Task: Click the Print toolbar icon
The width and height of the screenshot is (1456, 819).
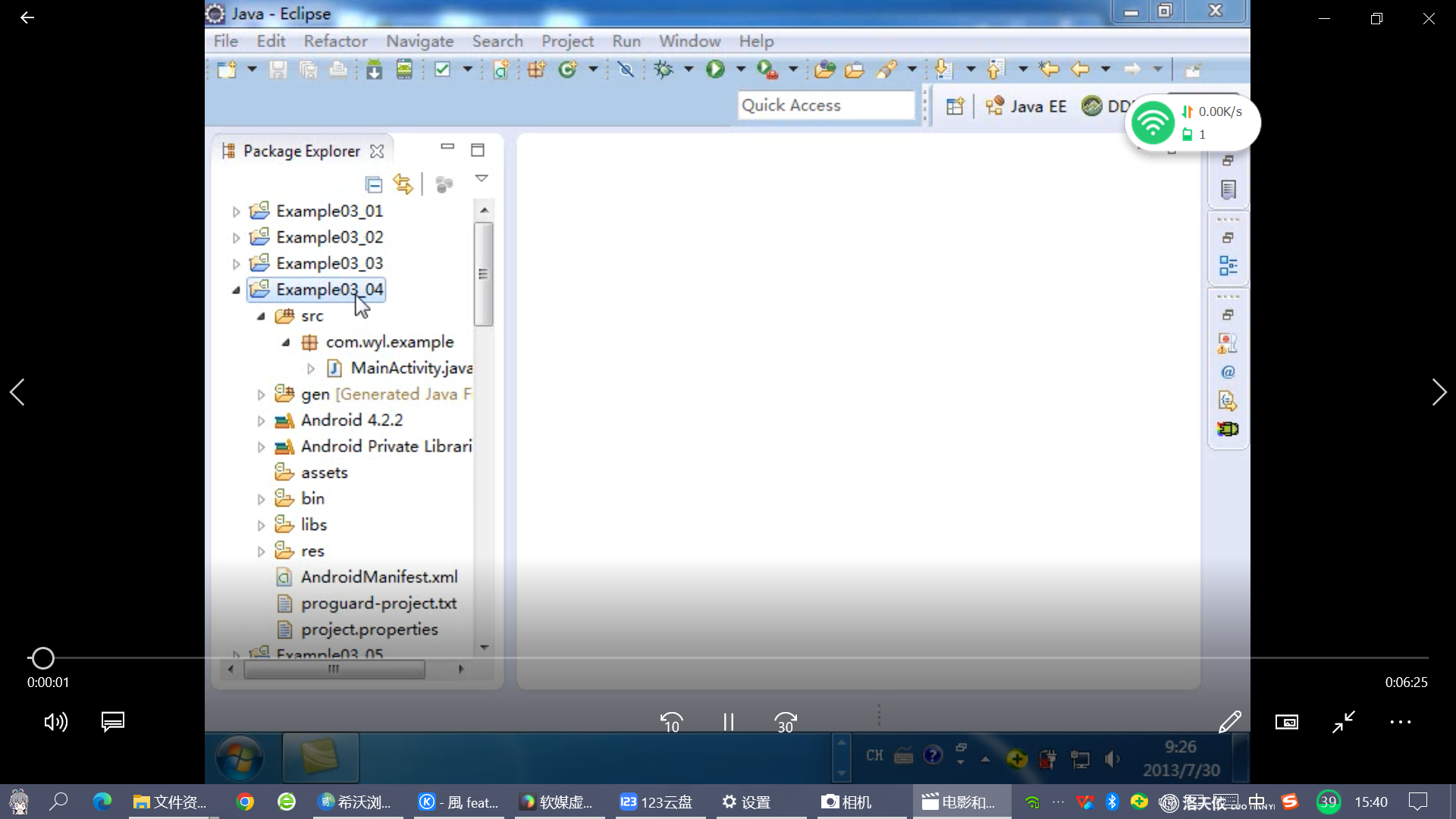Action: (x=337, y=70)
